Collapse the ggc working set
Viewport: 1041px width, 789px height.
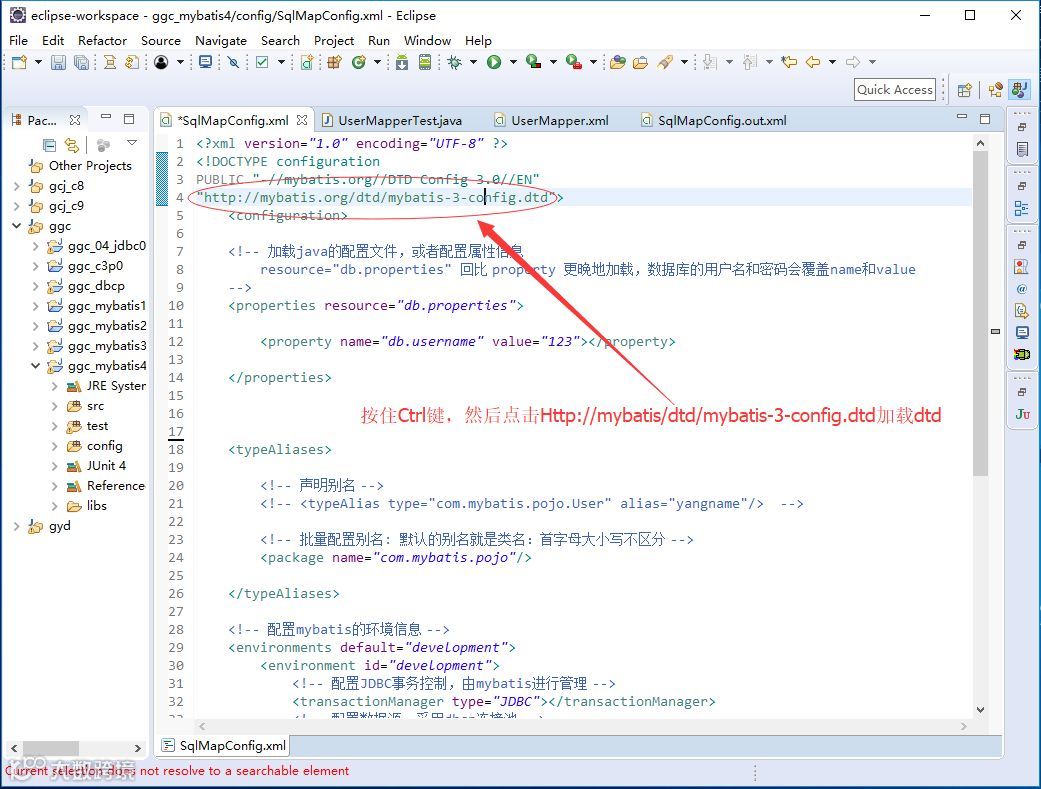(17, 226)
